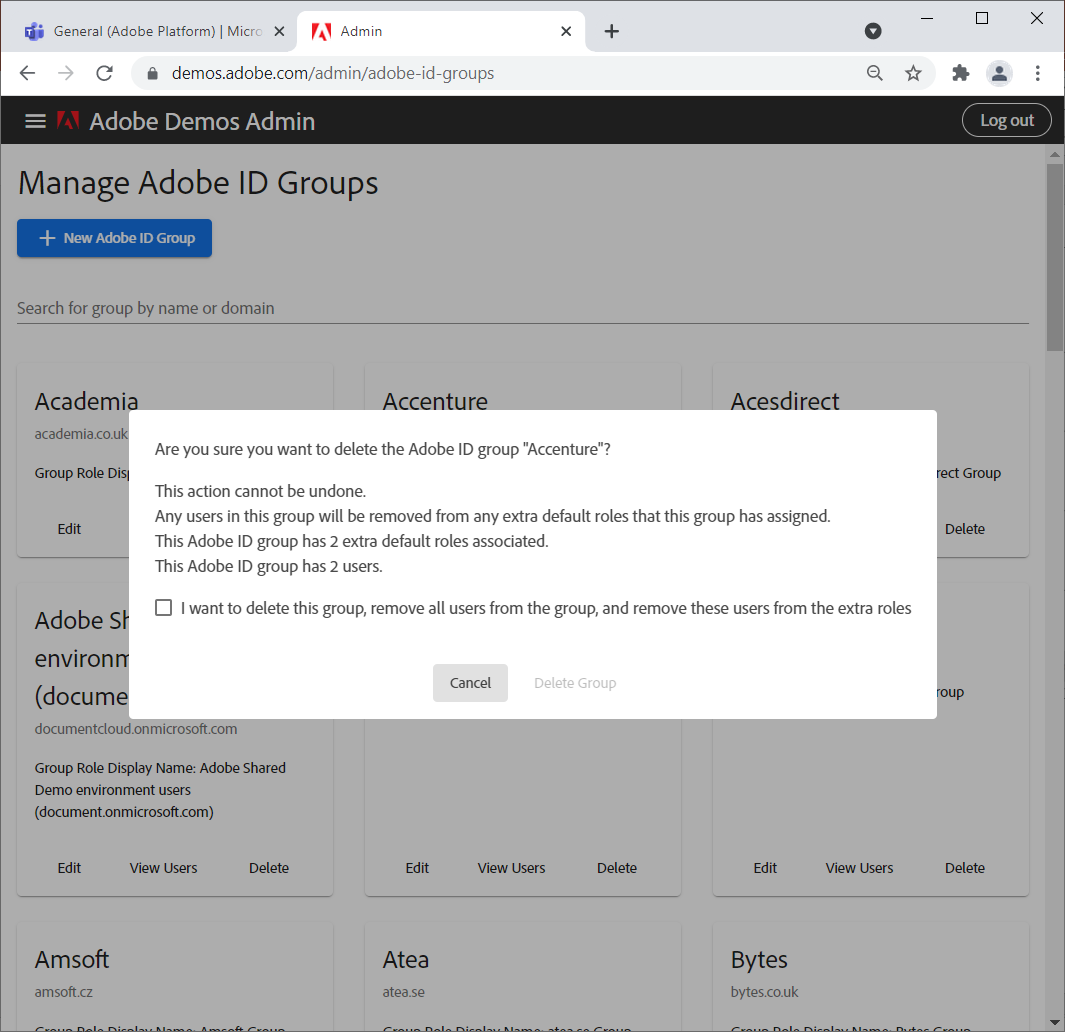Check the confirm delete group checkbox
The width and height of the screenshot is (1065, 1032).
tap(164, 607)
